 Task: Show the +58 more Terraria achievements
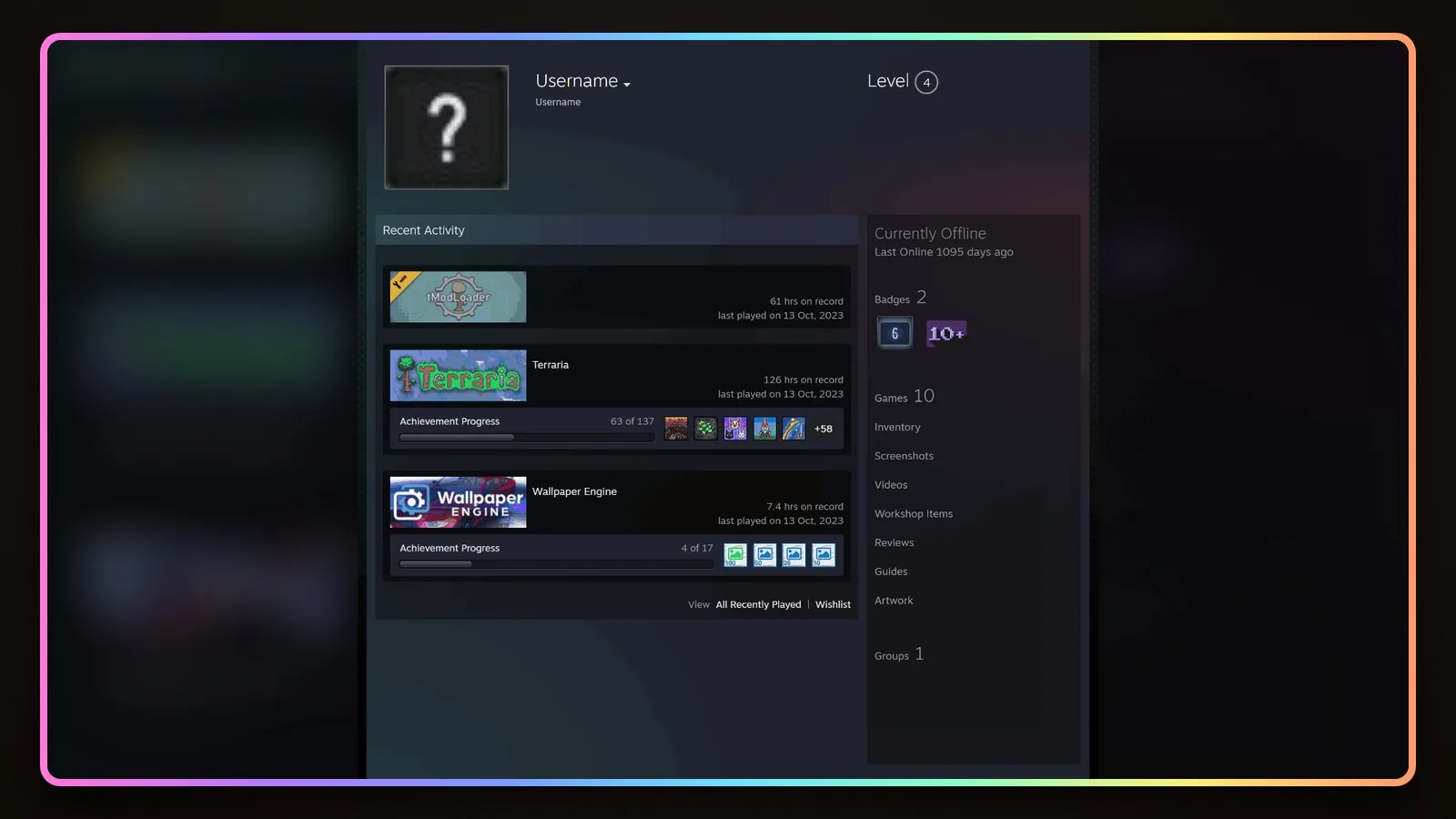coord(824,429)
